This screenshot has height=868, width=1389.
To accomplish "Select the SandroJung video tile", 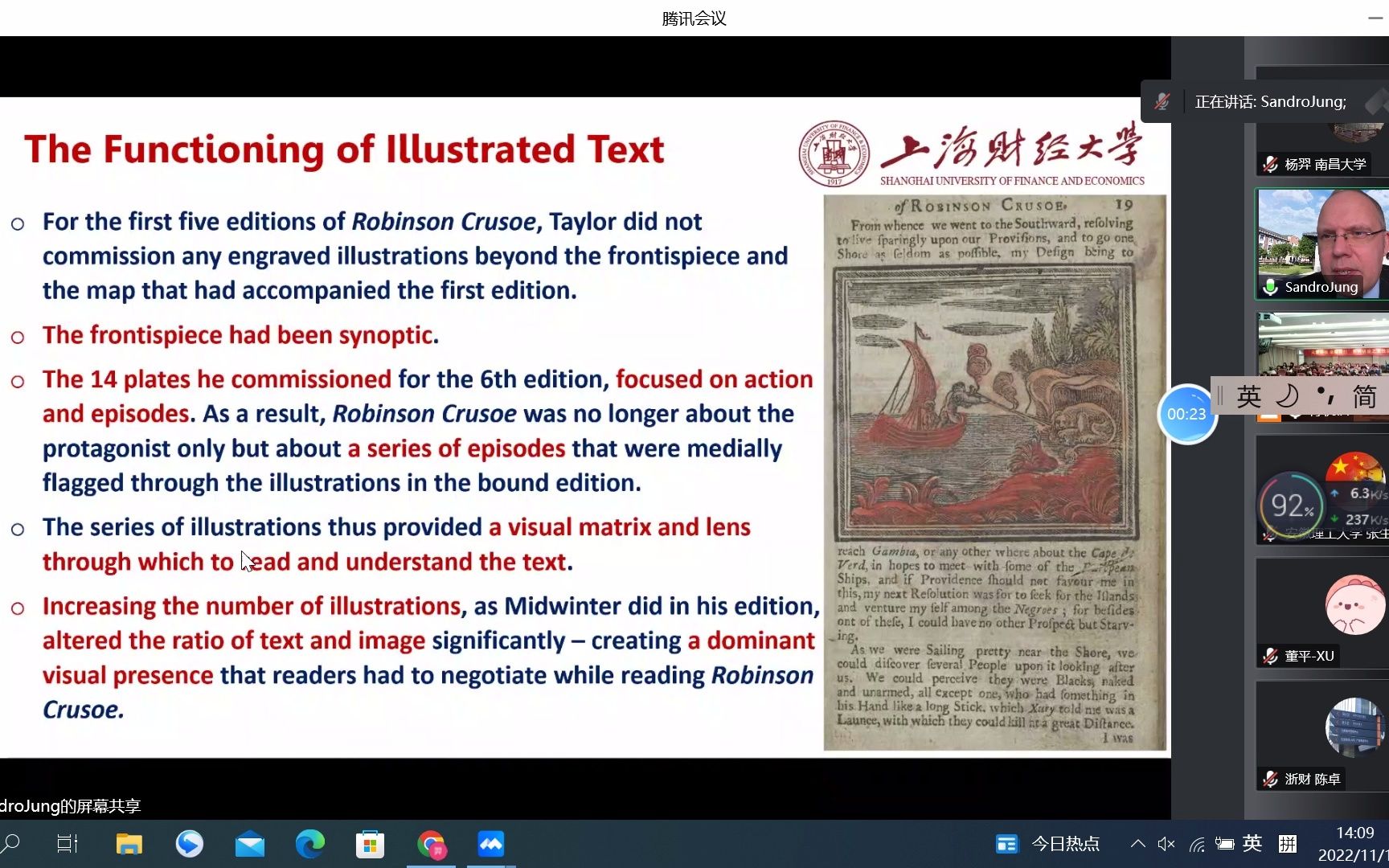I will 1322,244.
